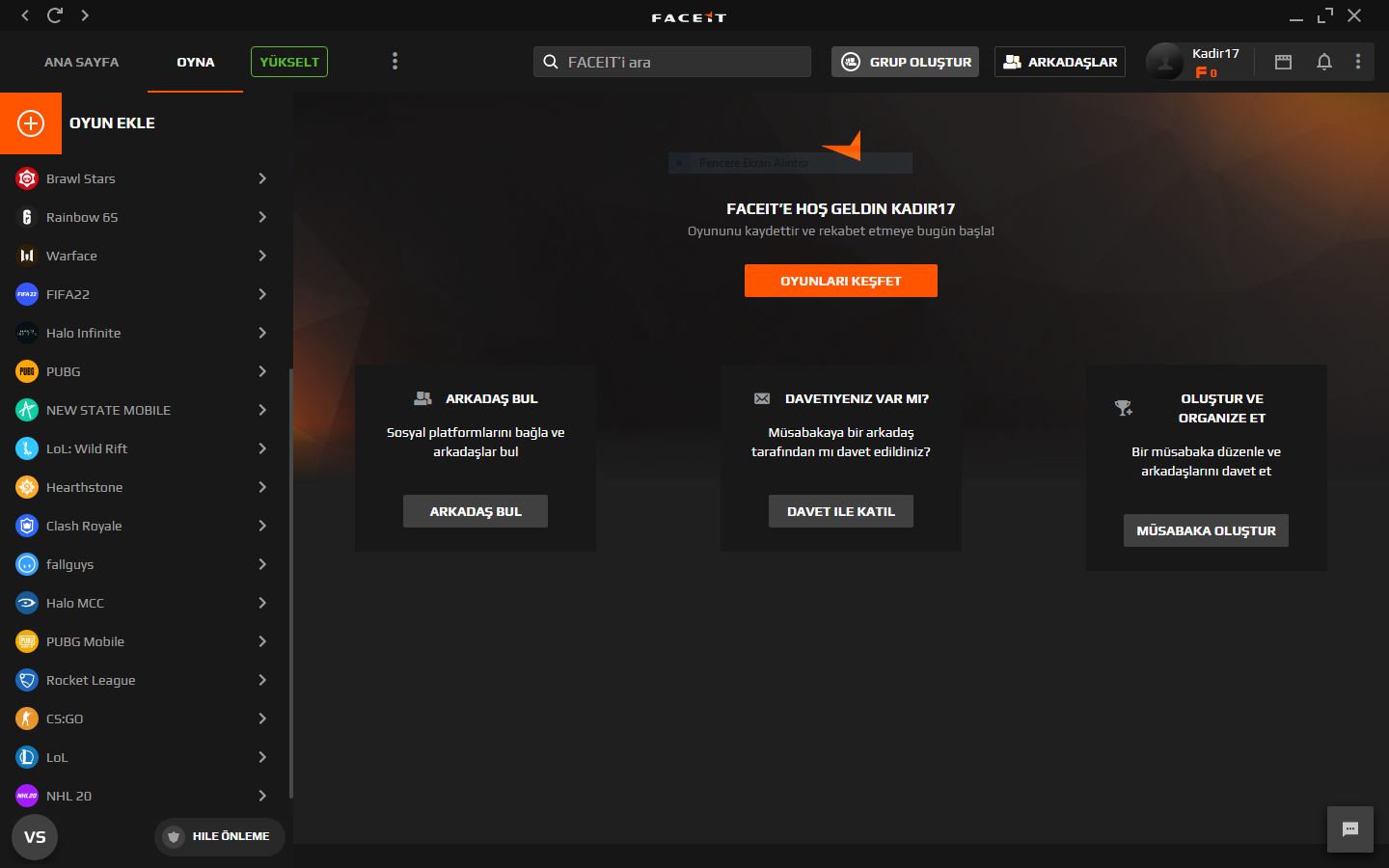Click the FACEIT'i ara search field
Screen dimensions: 1389x868
pyautogui.click(x=672, y=62)
